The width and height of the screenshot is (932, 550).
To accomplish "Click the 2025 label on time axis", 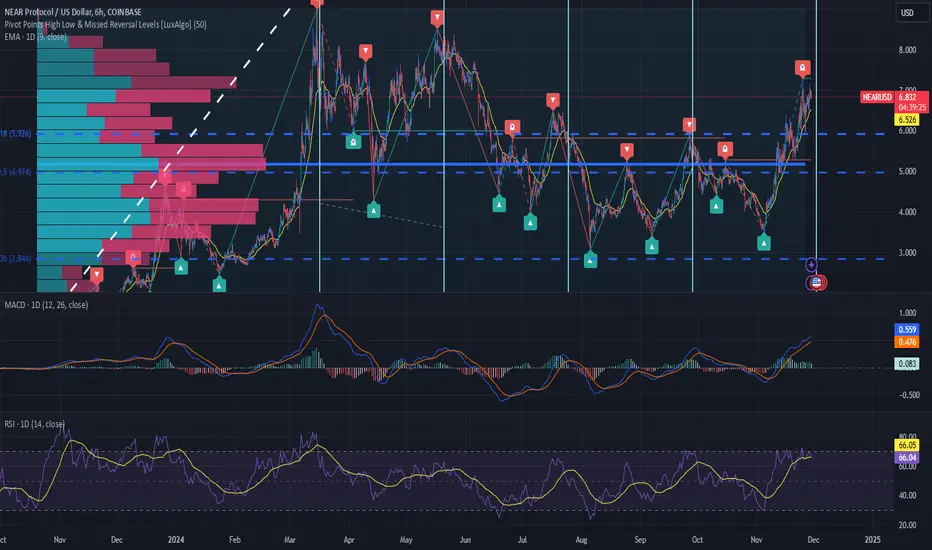I will pos(872,540).
